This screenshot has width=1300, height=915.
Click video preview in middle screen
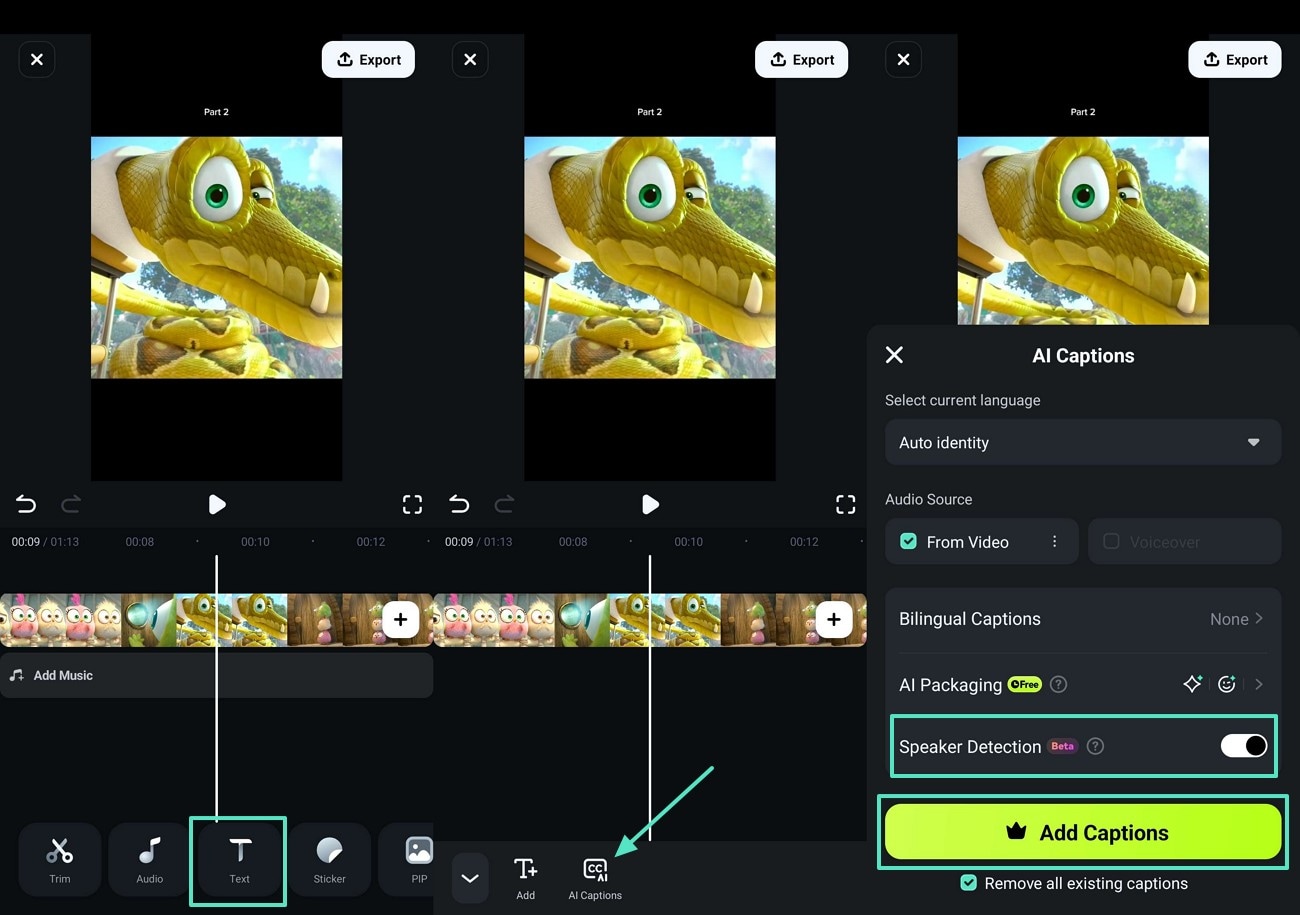pos(650,257)
